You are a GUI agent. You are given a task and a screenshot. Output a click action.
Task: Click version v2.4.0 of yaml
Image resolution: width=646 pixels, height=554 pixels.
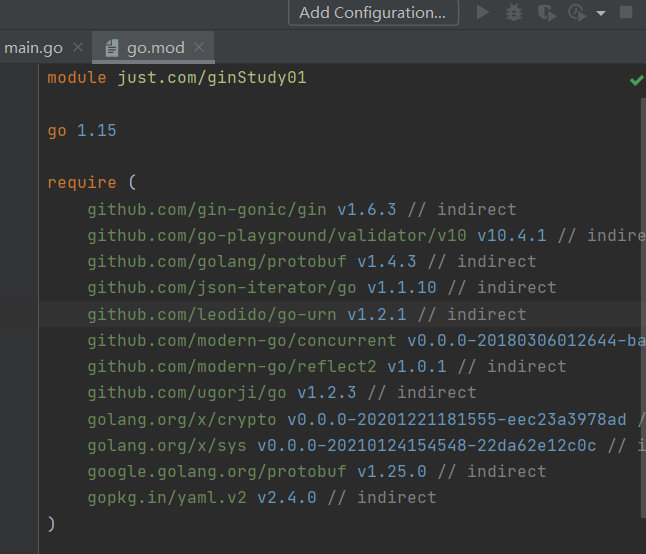coord(287,498)
